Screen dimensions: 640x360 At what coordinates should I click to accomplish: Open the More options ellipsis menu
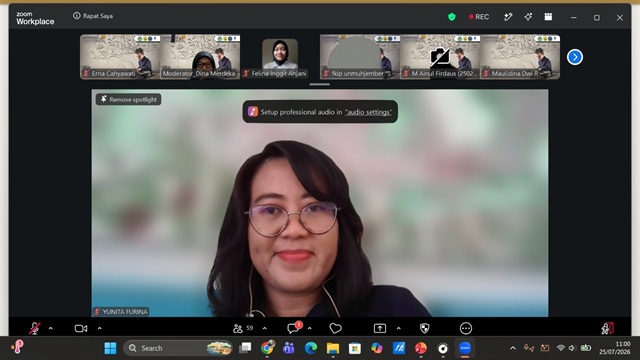[466, 328]
